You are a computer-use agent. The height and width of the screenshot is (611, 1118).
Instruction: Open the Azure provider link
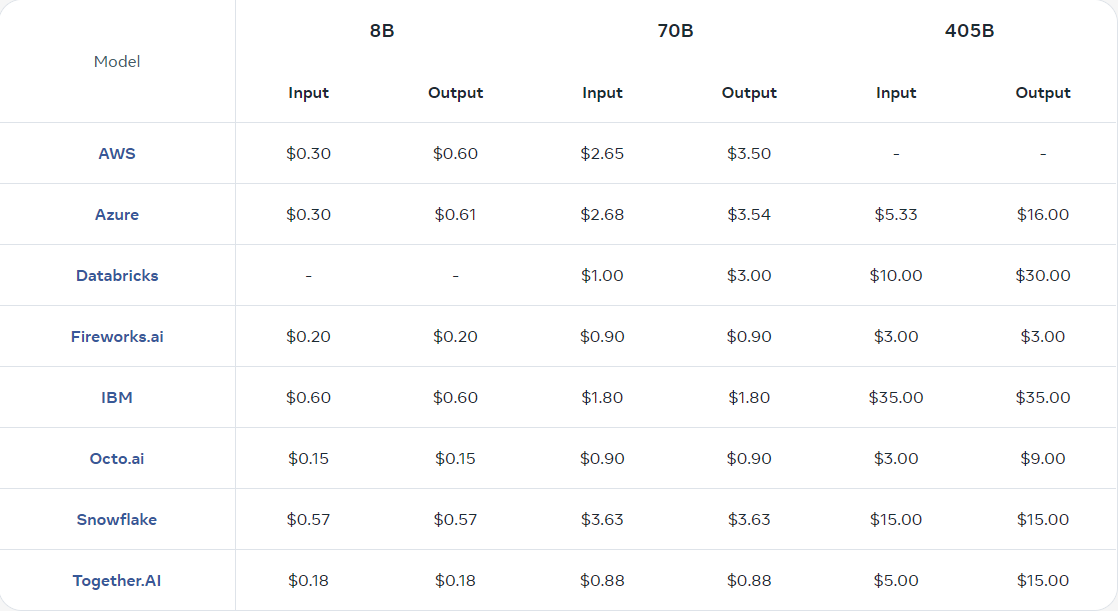coord(117,215)
